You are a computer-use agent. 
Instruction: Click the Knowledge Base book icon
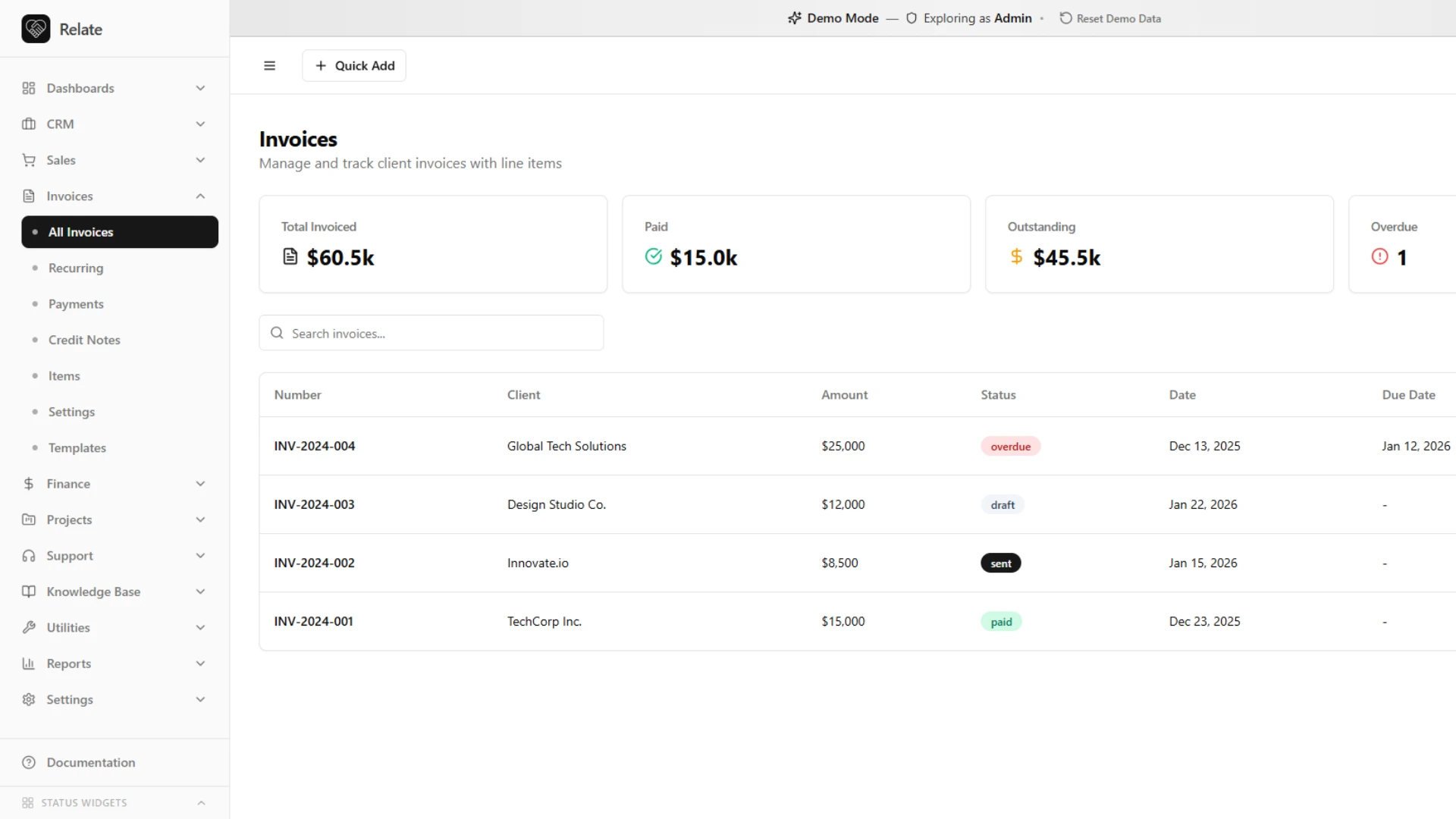click(29, 591)
